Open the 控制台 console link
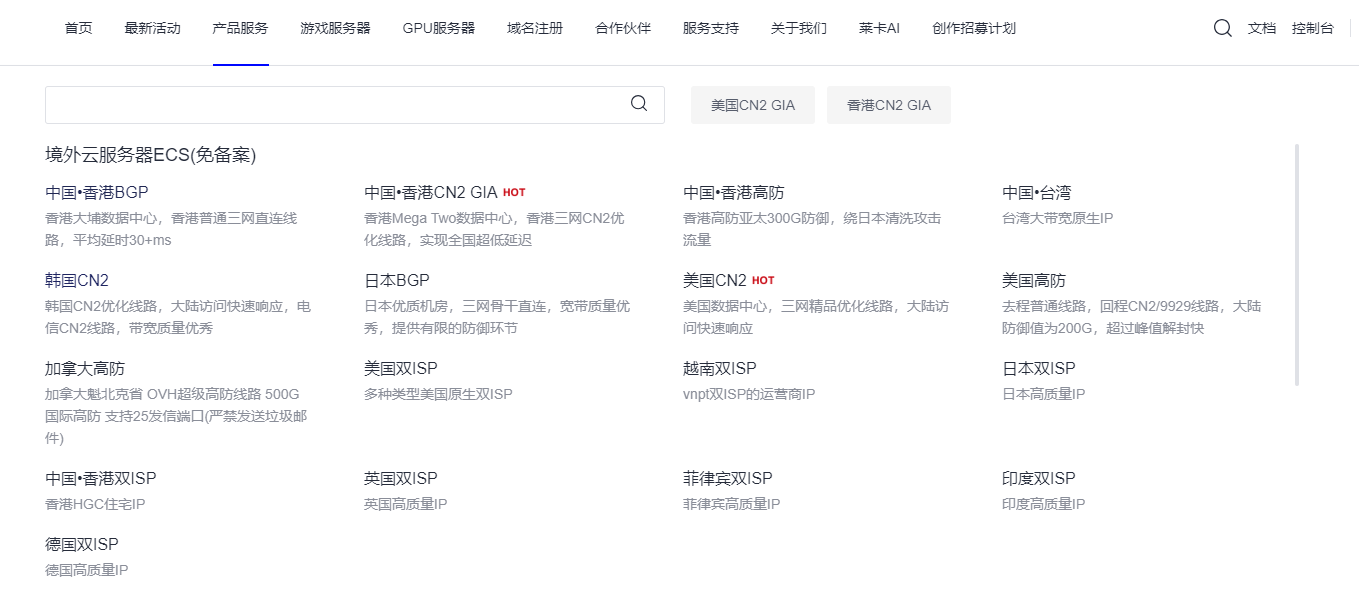The image size is (1359, 605). [x=1312, y=28]
